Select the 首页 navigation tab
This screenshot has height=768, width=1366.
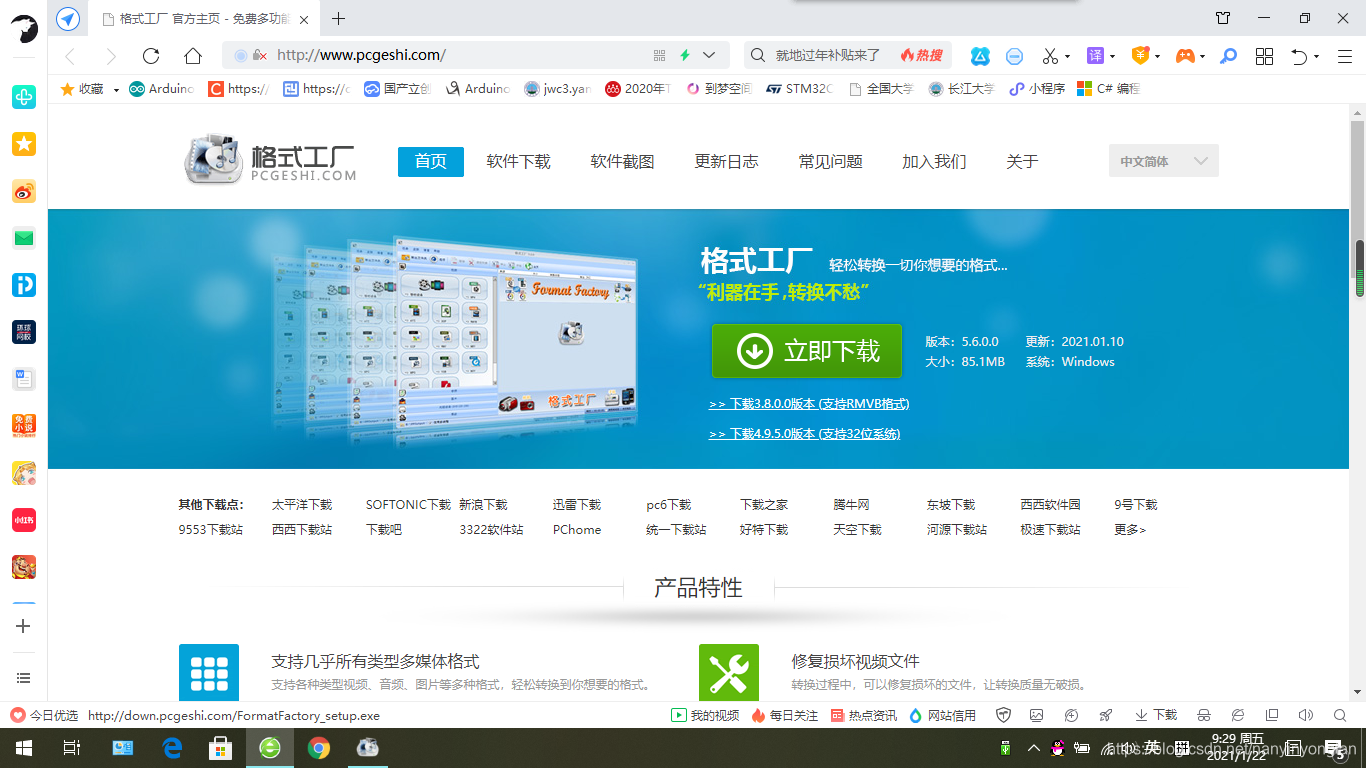(x=431, y=161)
